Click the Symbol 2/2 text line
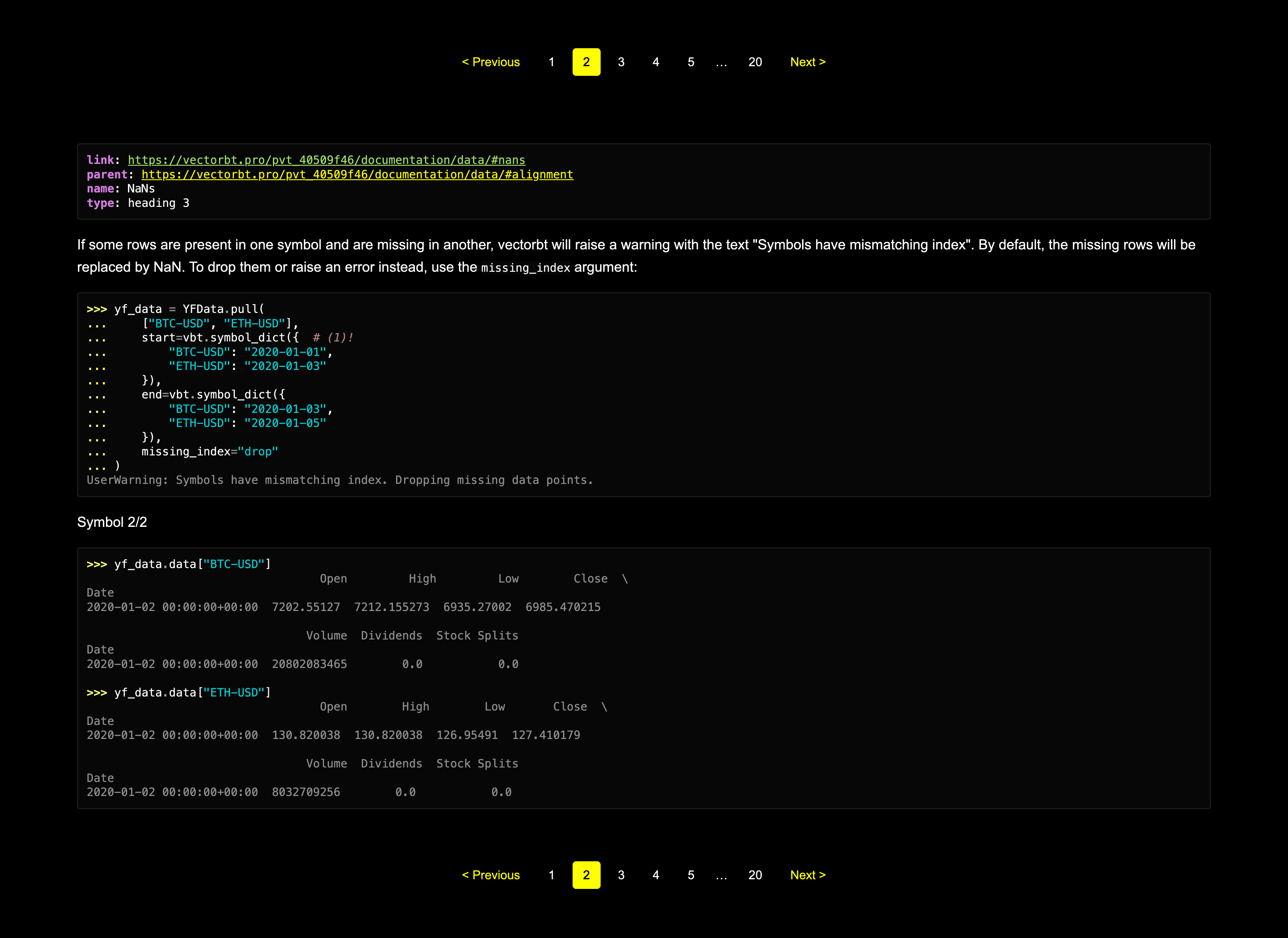Viewport: 1288px width, 938px height. click(112, 522)
